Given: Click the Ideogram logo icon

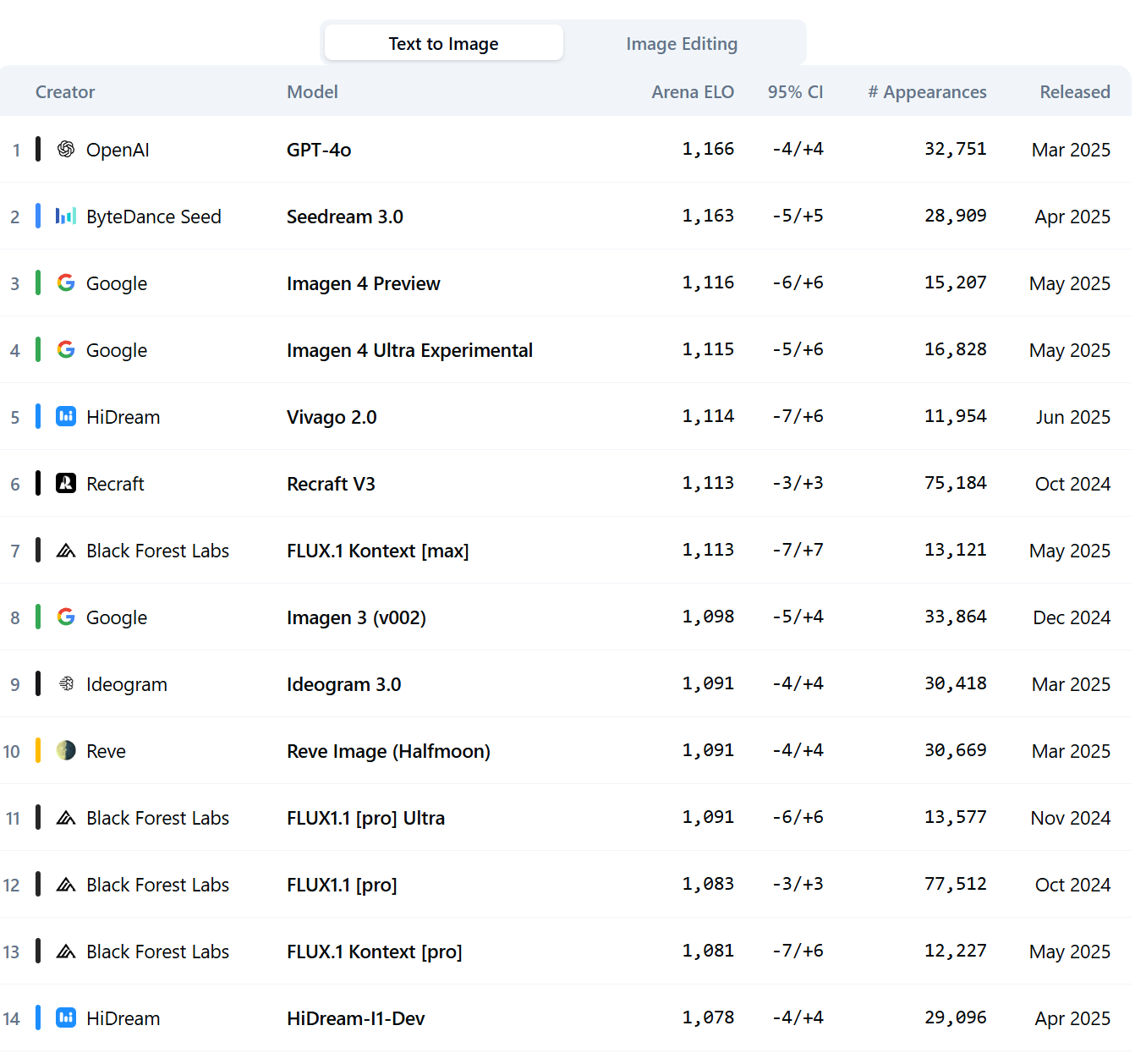Looking at the screenshot, I should click(66, 683).
